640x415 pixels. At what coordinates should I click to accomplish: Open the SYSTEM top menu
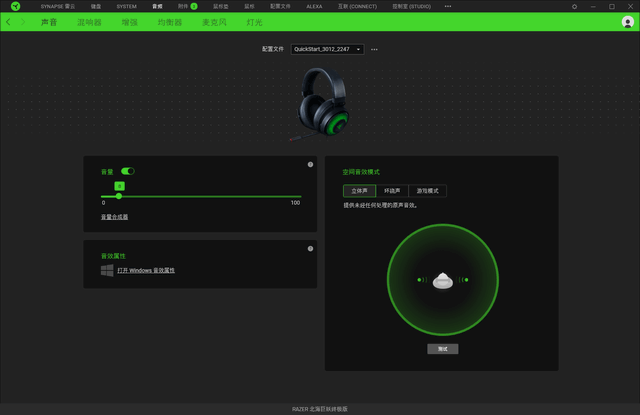127,7
